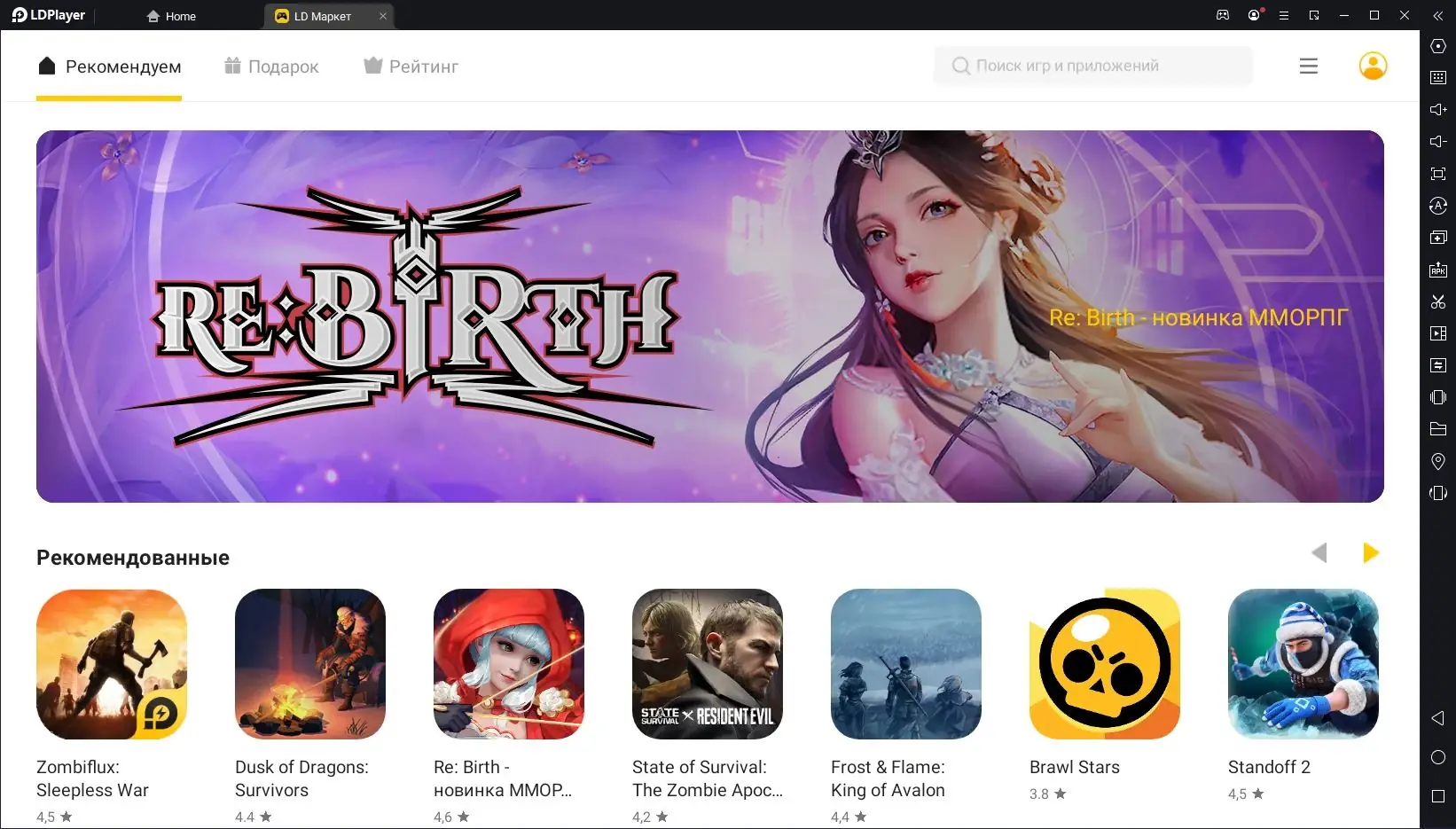The height and width of the screenshot is (829, 1456).
Task: Open LDPlayer settings hexagon icon
Action: pos(1438,46)
